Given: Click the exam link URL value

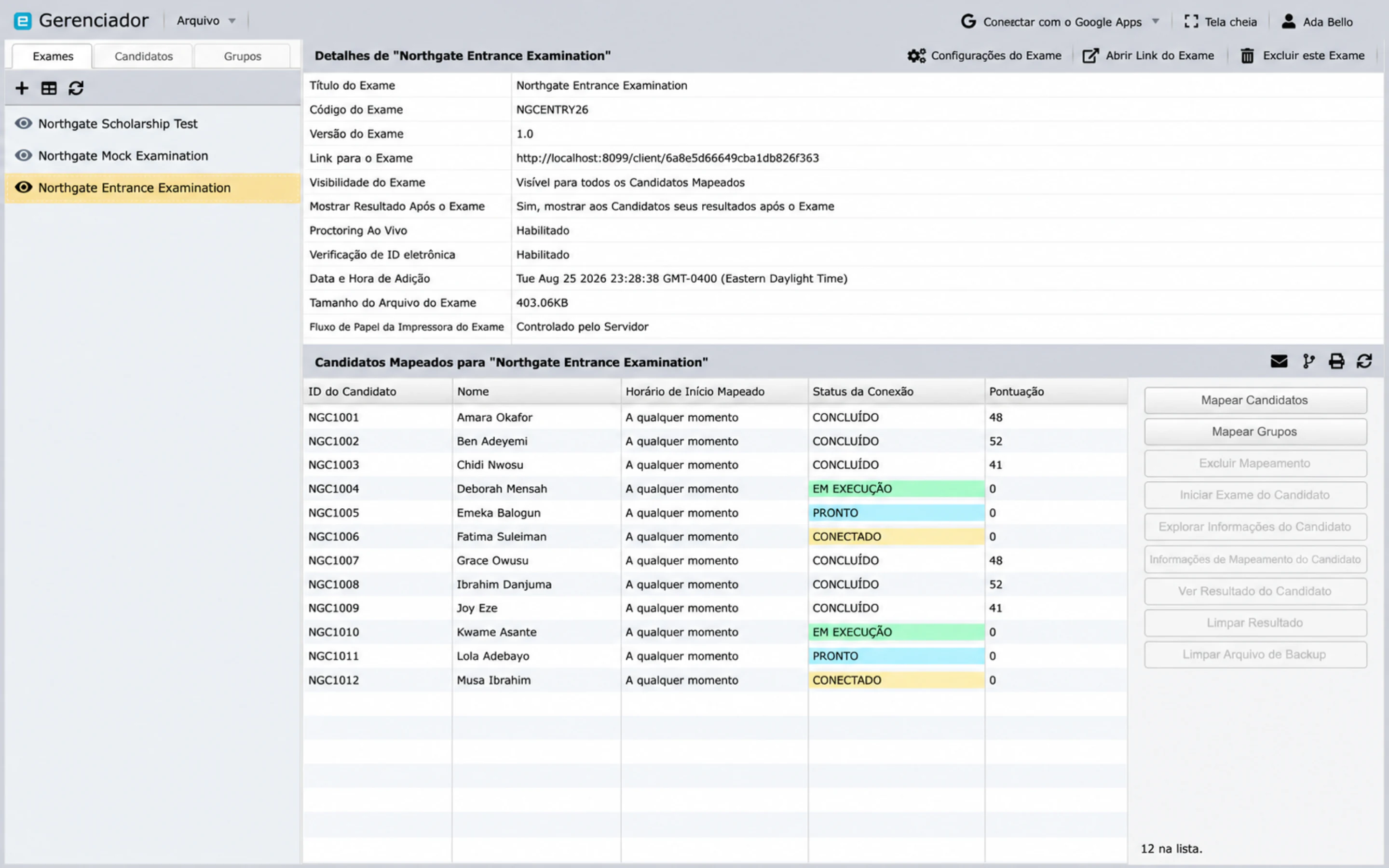Looking at the screenshot, I should 667,158.
